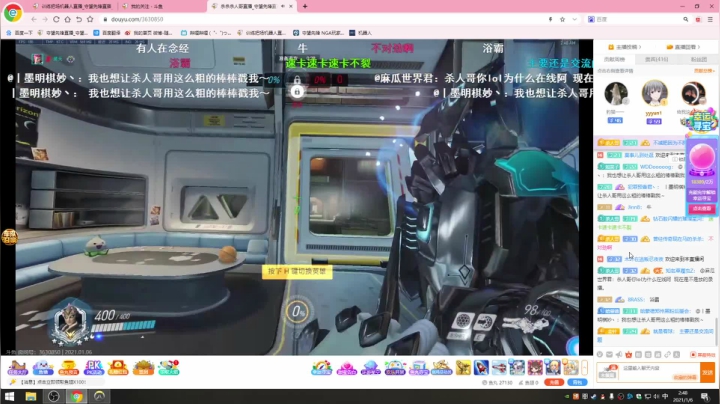Click the golden wheat activity icon
The image size is (720, 404).
(143, 368)
